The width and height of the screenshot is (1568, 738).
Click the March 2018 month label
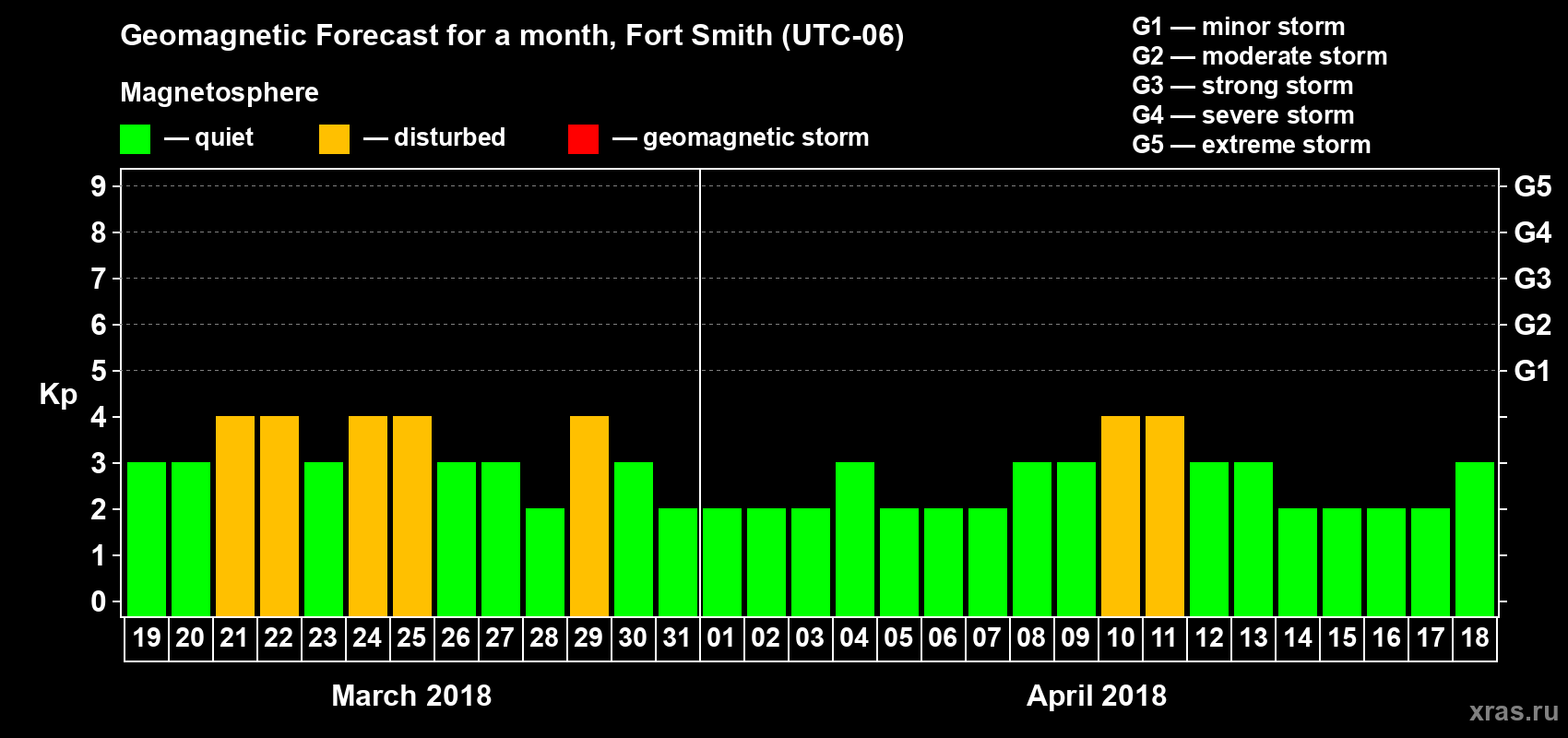point(411,696)
